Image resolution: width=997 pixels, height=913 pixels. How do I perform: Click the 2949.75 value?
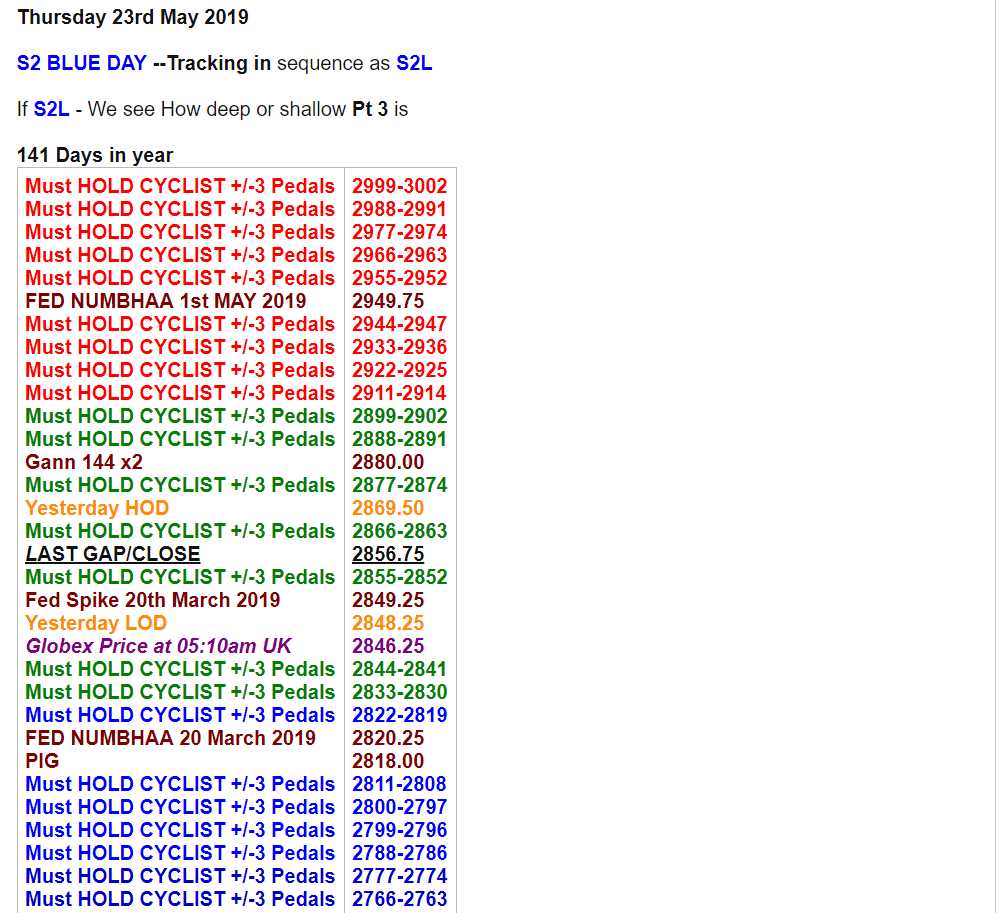click(x=388, y=301)
